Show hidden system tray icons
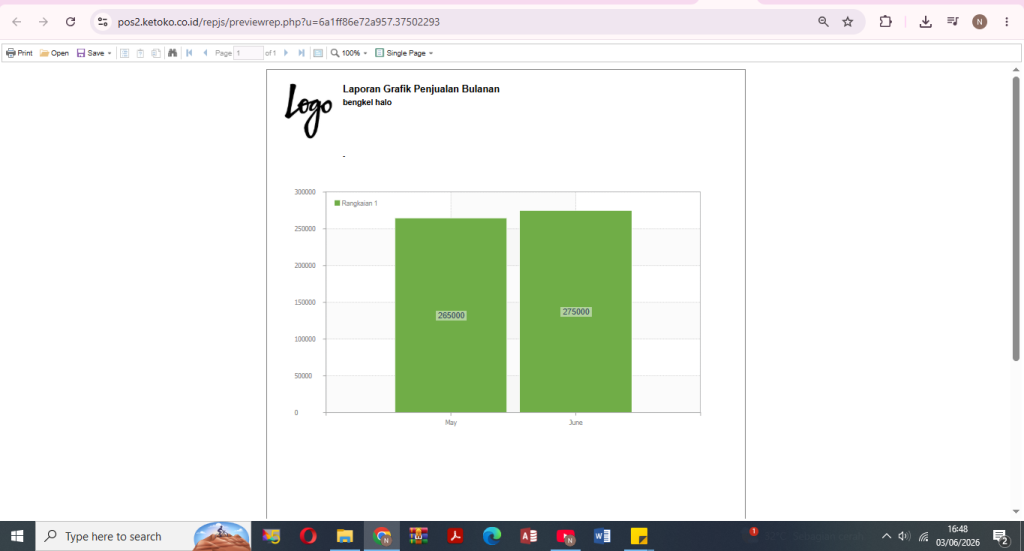 point(886,536)
